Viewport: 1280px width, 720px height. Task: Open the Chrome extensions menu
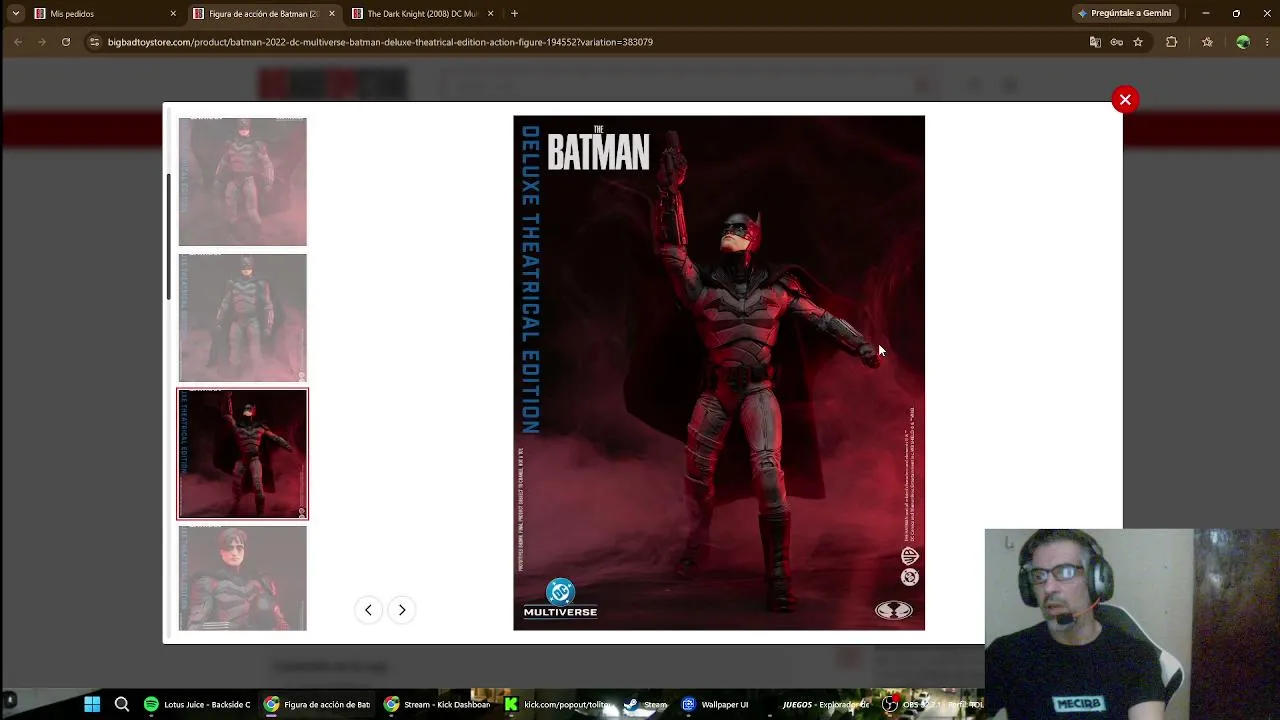point(1172,42)
